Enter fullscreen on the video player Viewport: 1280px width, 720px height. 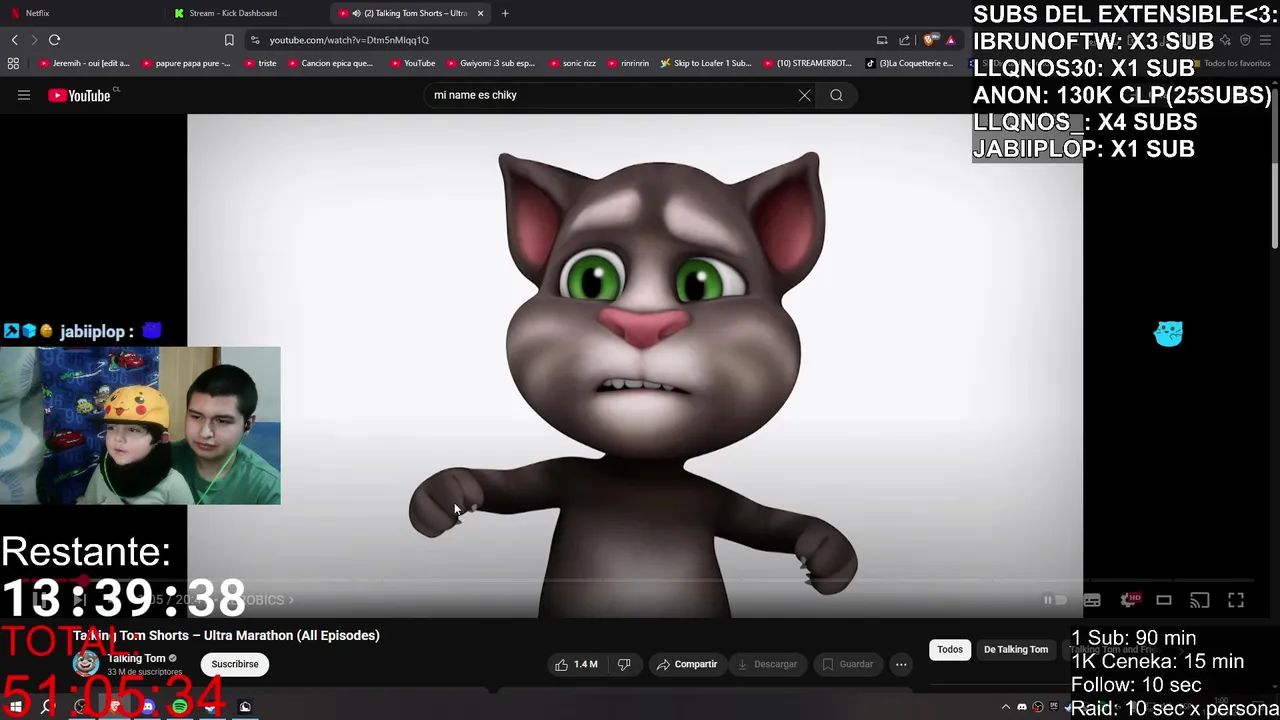[x=1236, y=600]
